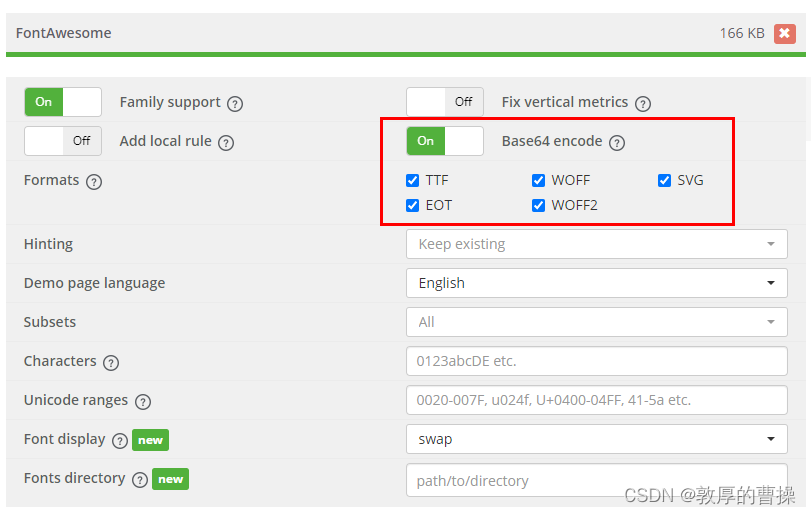
Task: Focus the Unicode ranges input field
Action: click(x=597, y=400)
